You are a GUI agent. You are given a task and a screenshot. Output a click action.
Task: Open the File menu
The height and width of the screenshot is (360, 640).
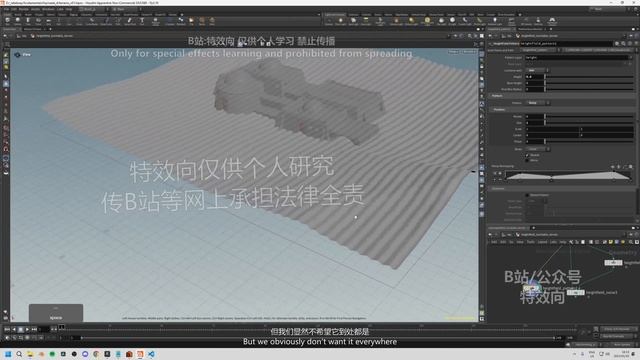[7, 9]
